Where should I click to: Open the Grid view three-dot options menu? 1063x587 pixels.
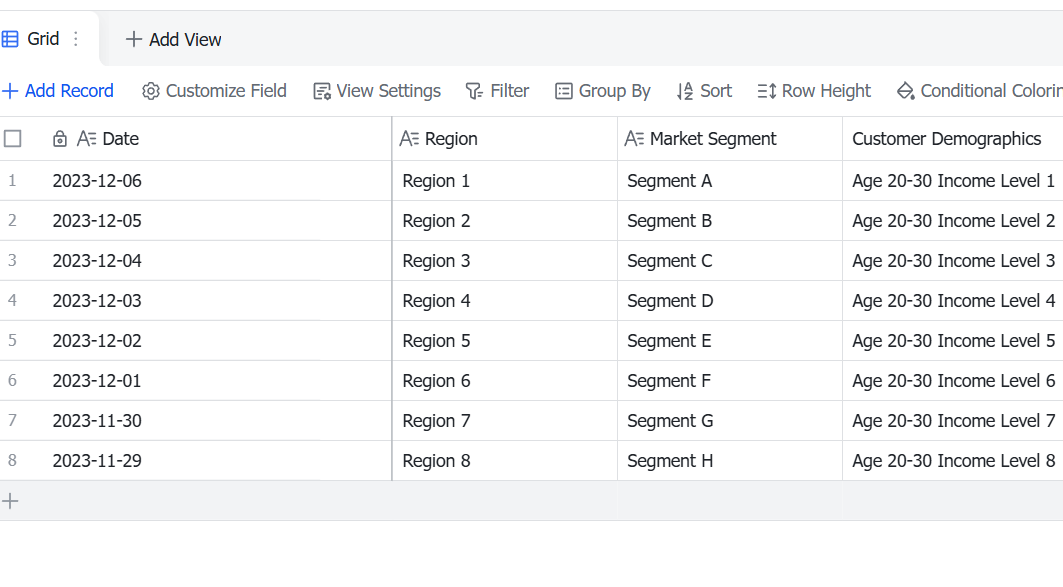76,39
